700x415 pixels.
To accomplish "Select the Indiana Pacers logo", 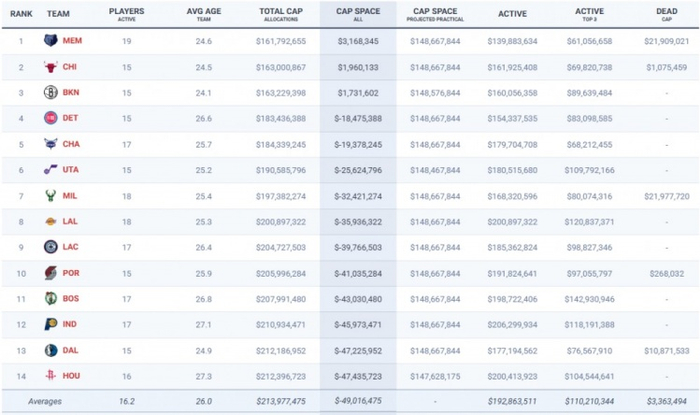I will point(50,324).
